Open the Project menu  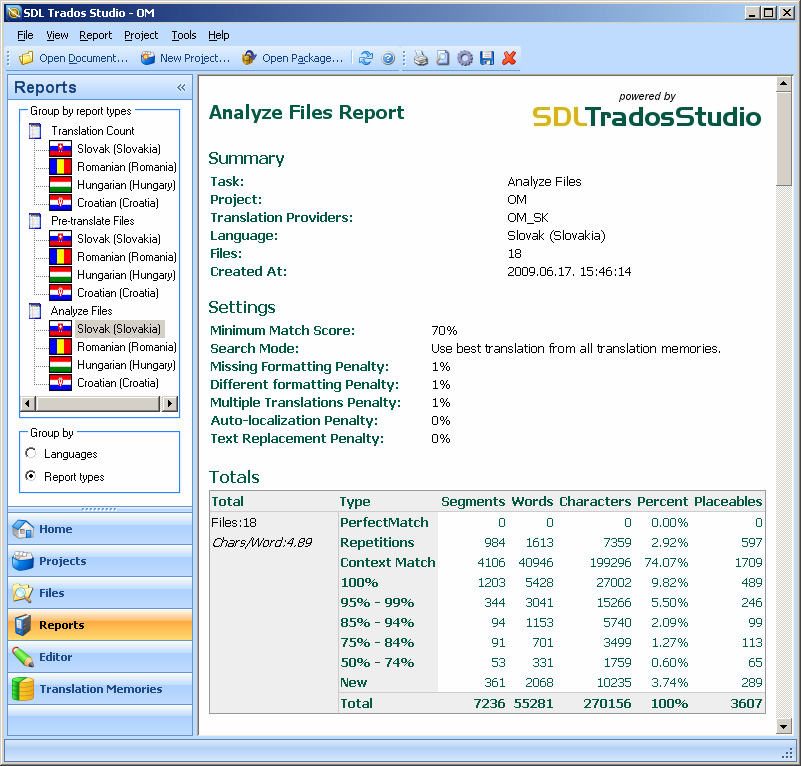[141, 35]
